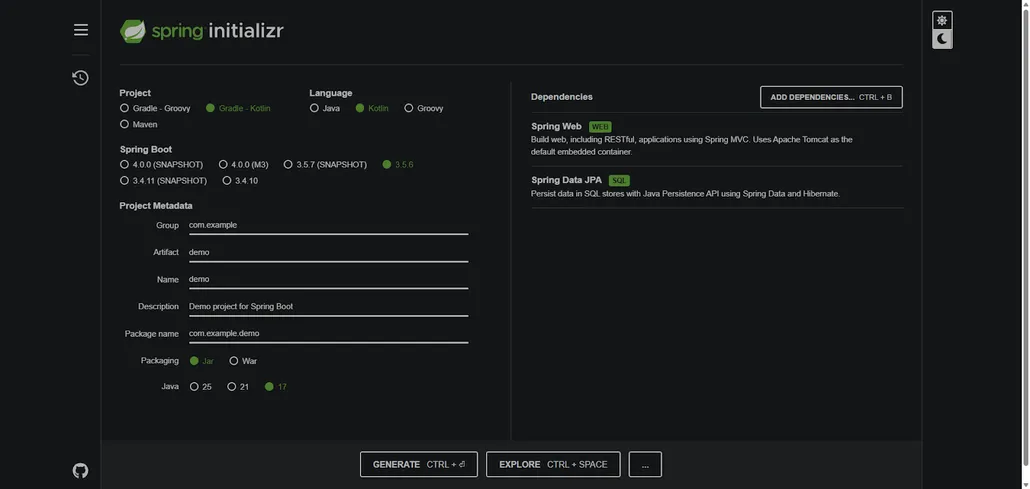
Task: Select Maven project type
Action: 124,125
